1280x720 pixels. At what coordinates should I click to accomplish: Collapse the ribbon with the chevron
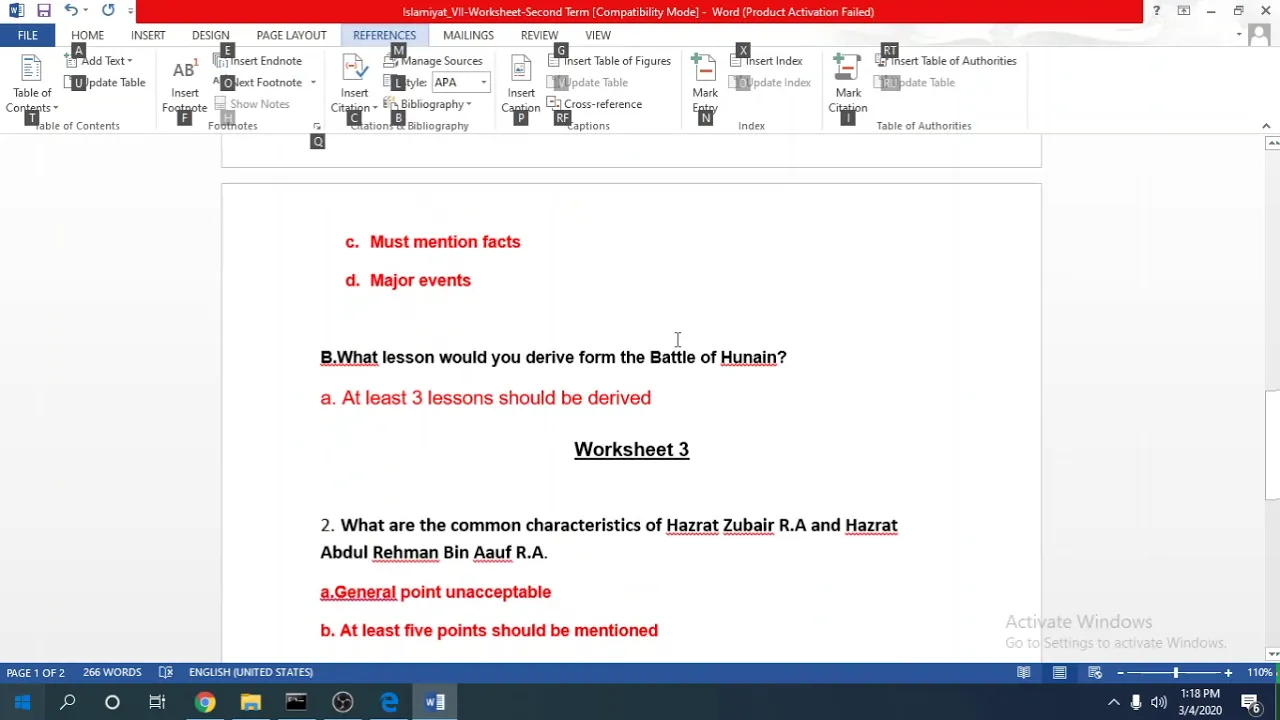1266,126
